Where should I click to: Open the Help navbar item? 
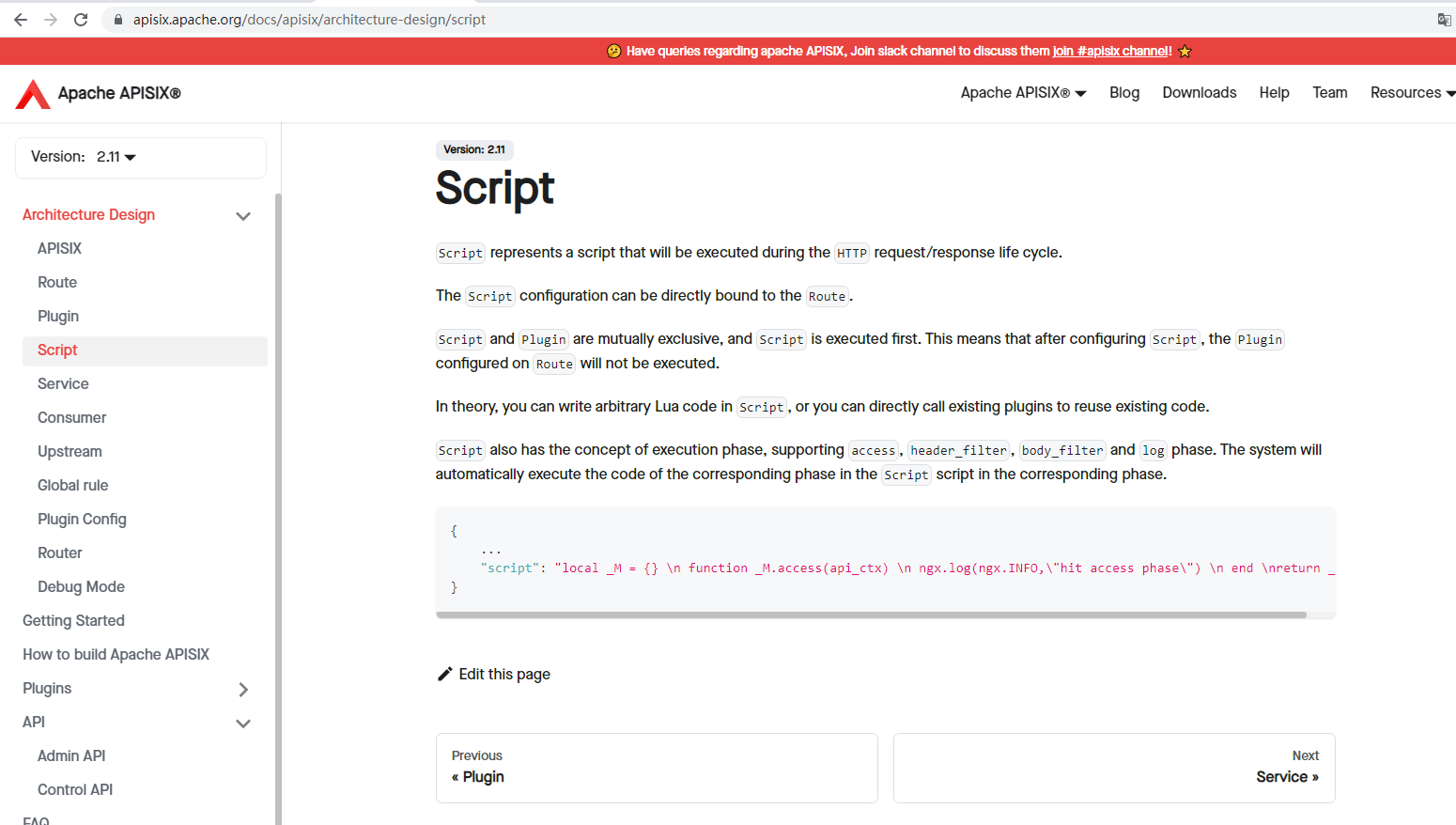(x=1274, y=92)
